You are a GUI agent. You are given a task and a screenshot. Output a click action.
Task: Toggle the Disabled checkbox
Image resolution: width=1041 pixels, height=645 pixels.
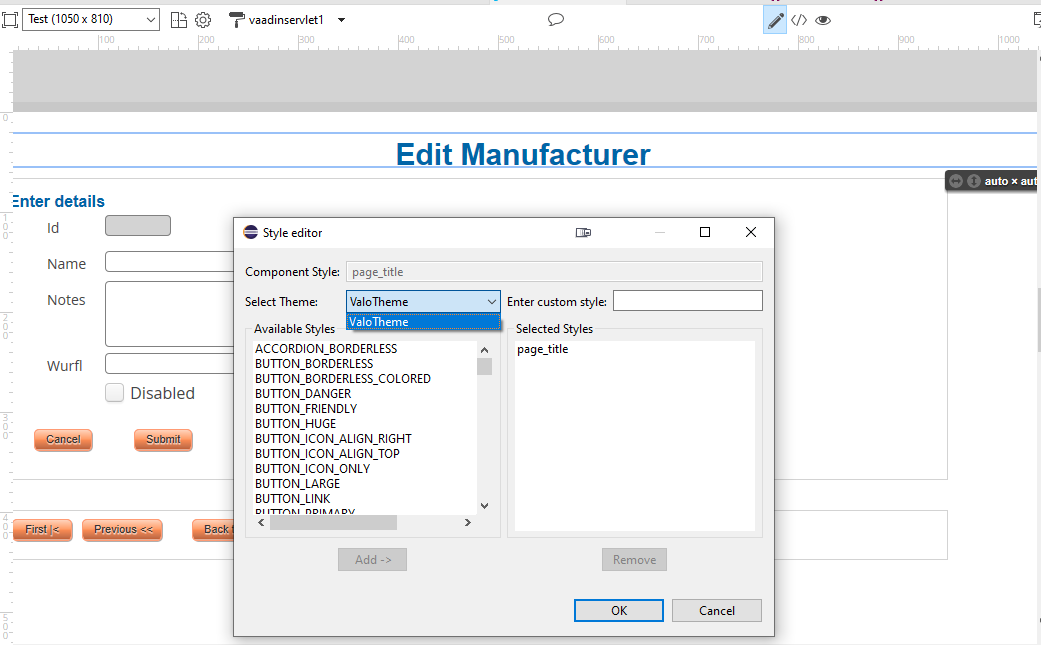pos(115,393)
